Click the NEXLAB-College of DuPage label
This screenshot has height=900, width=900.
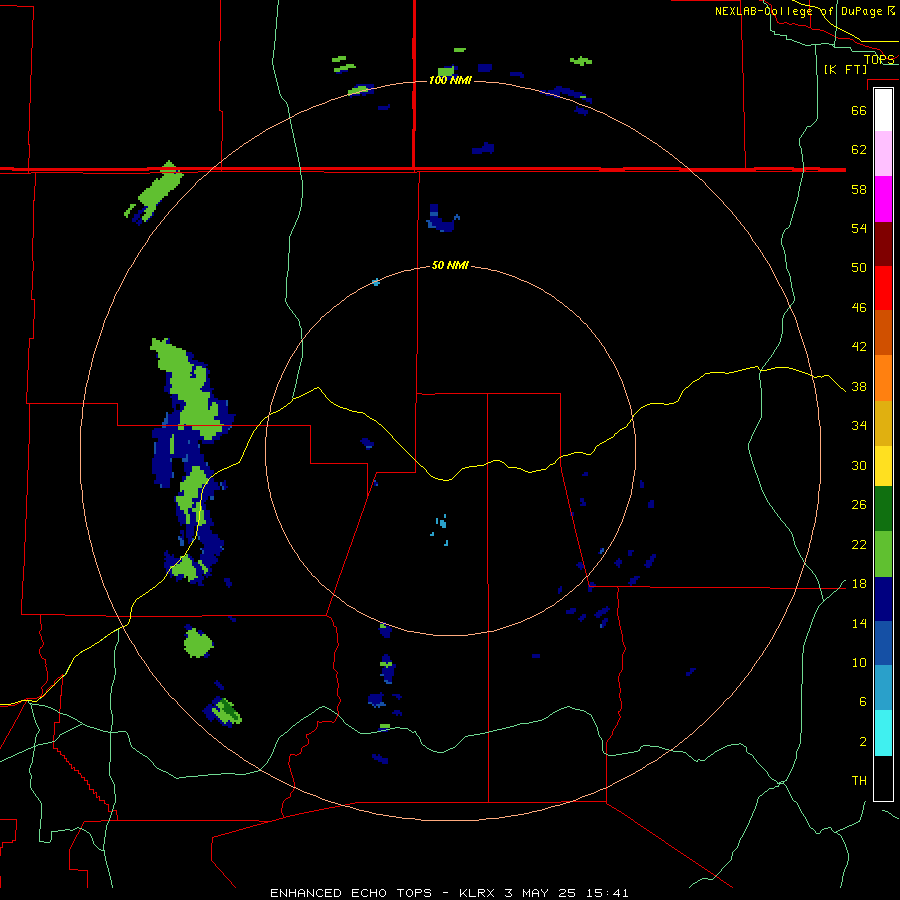pyautogui.click(x=804, y=11)
